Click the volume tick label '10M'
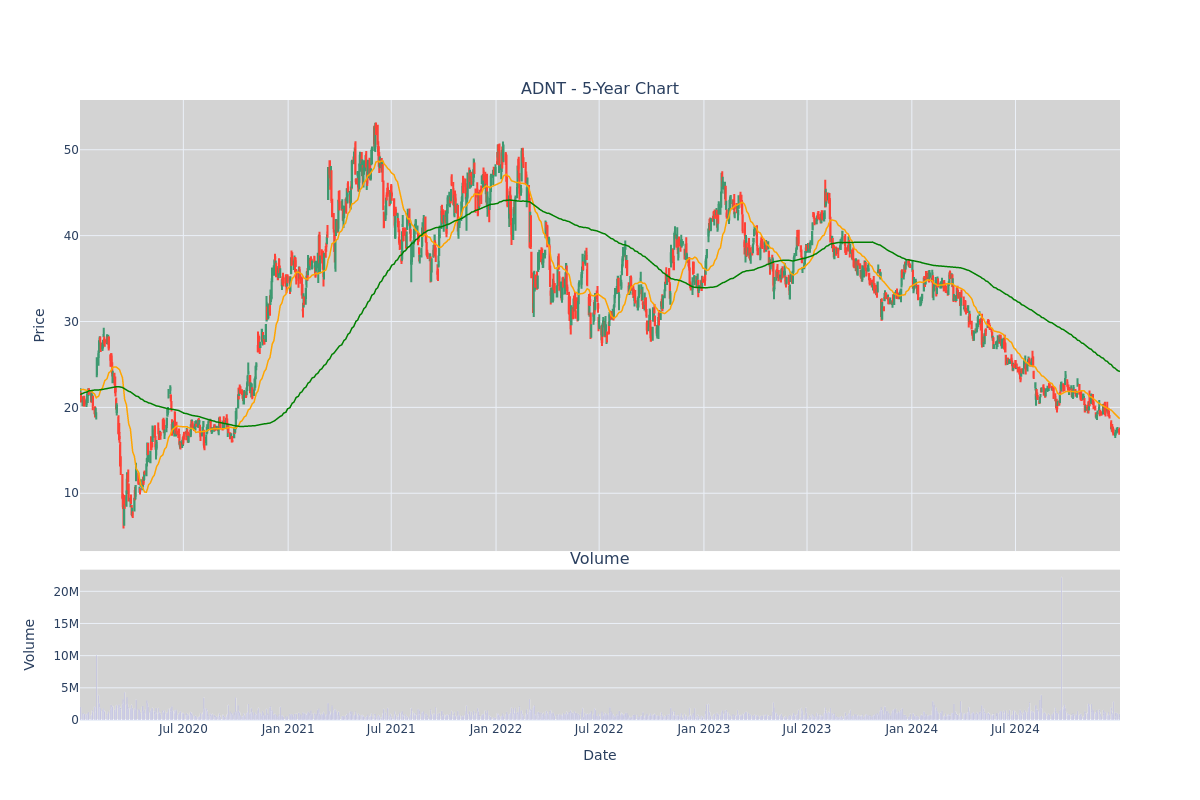 pos(66,656)
